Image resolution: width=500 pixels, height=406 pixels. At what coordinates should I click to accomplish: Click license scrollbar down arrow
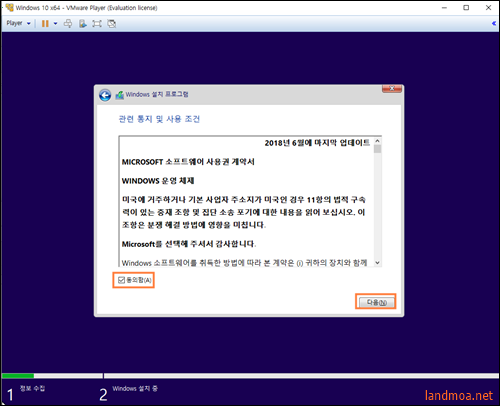377,263
